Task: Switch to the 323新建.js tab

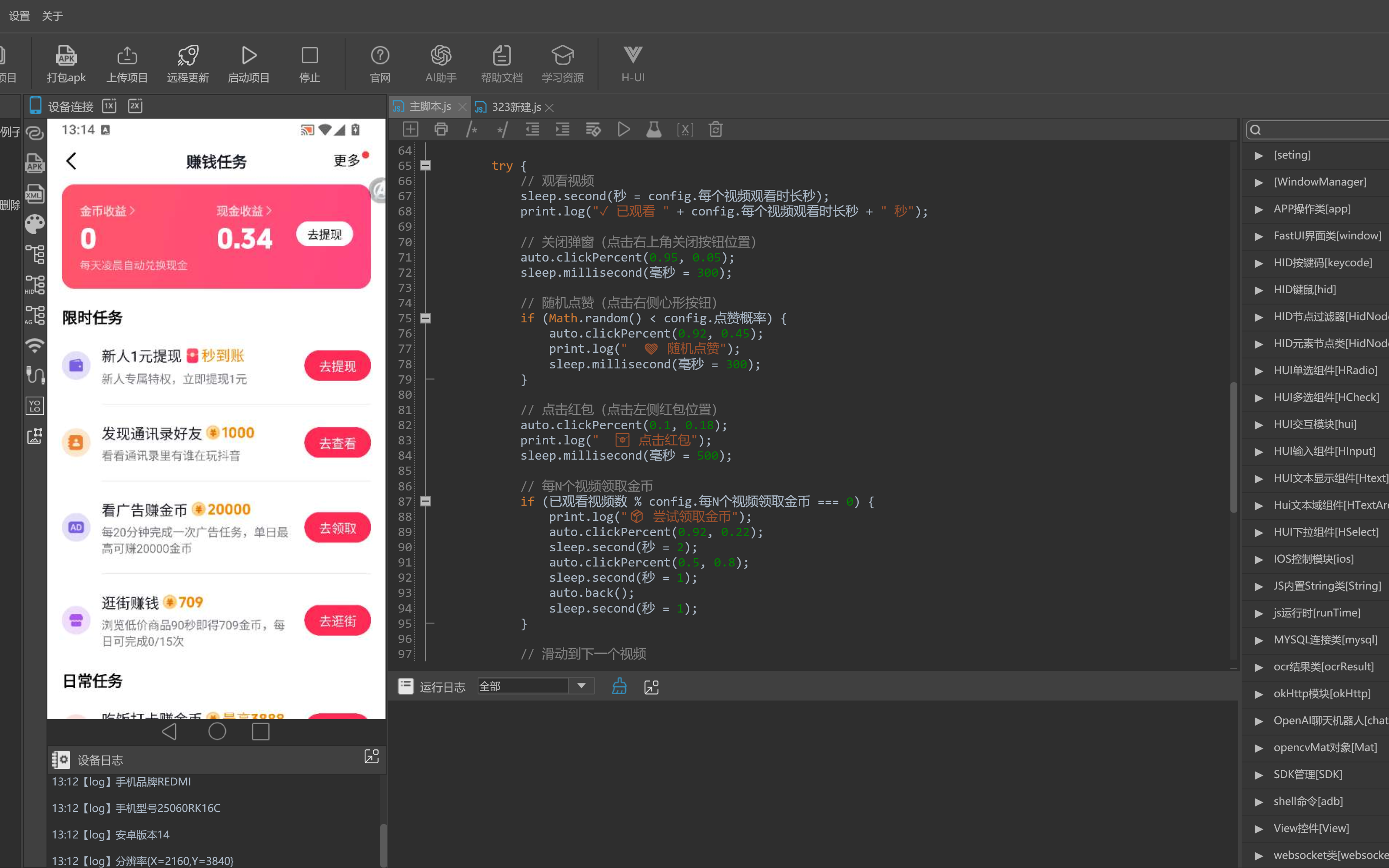Action: click(515, 107)
